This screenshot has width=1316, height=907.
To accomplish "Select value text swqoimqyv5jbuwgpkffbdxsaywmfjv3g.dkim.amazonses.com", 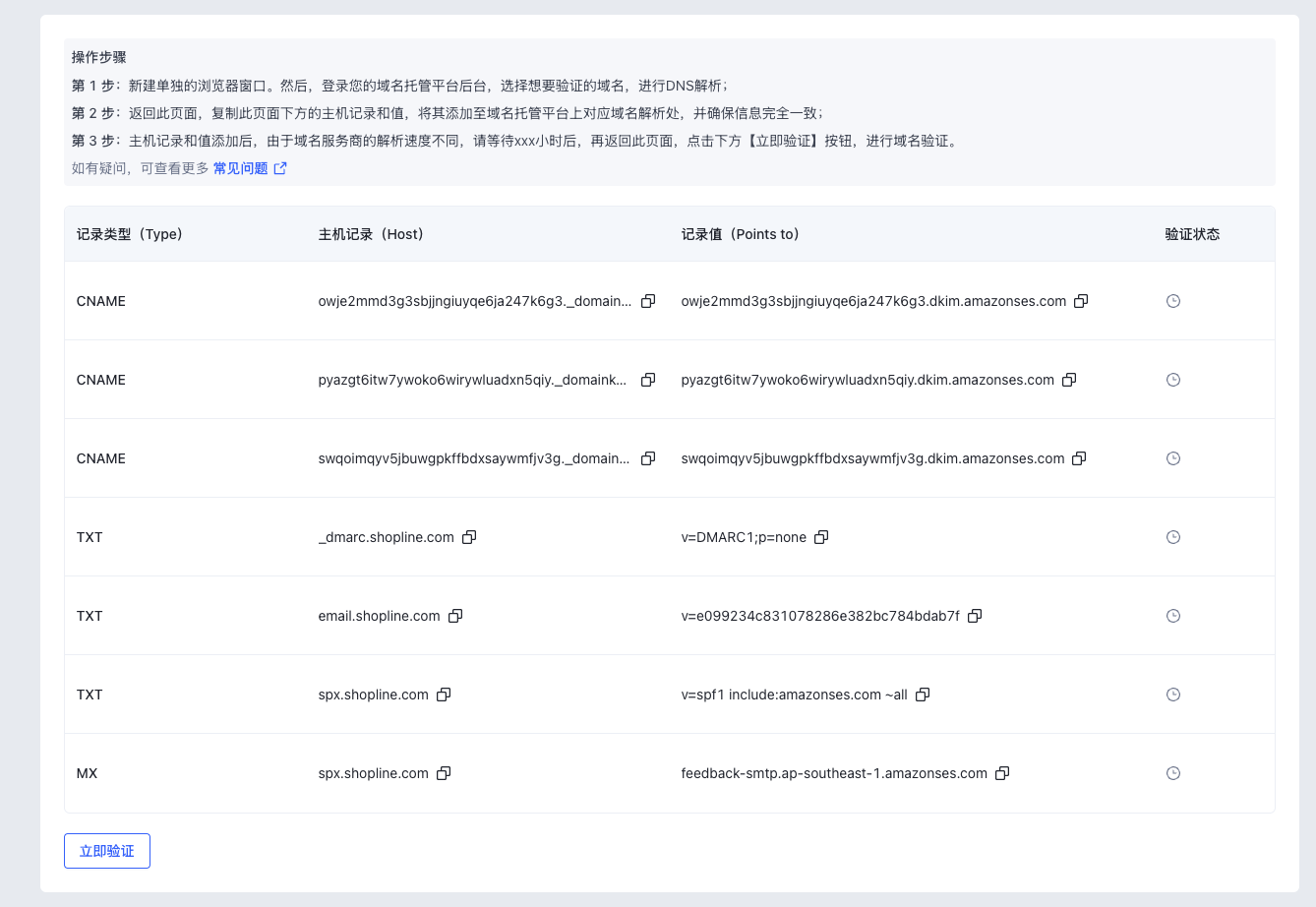I will (872, 458).
